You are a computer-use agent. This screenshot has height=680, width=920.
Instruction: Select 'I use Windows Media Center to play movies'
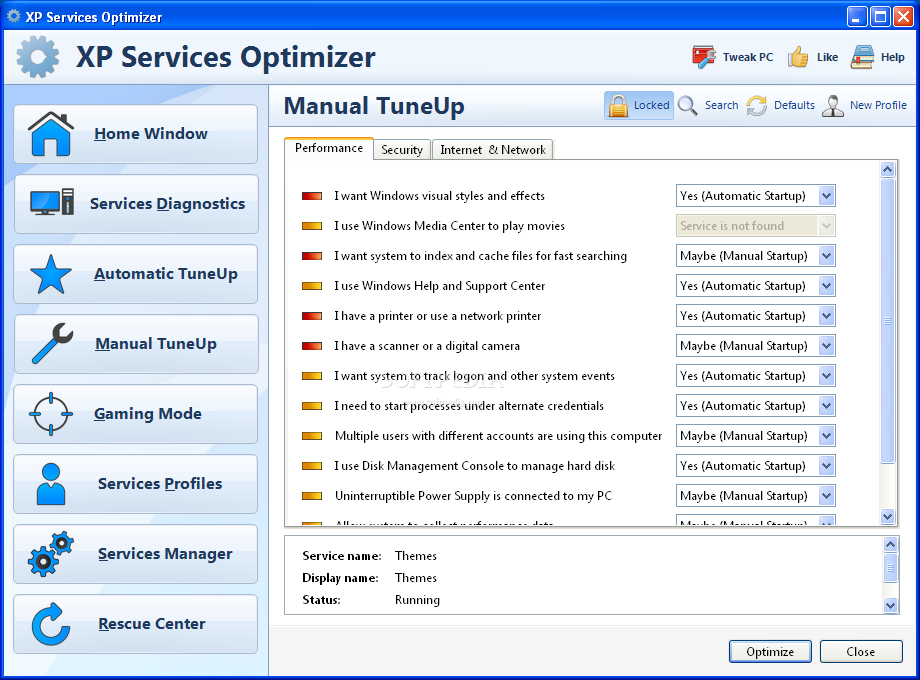(x=449, y=226)
